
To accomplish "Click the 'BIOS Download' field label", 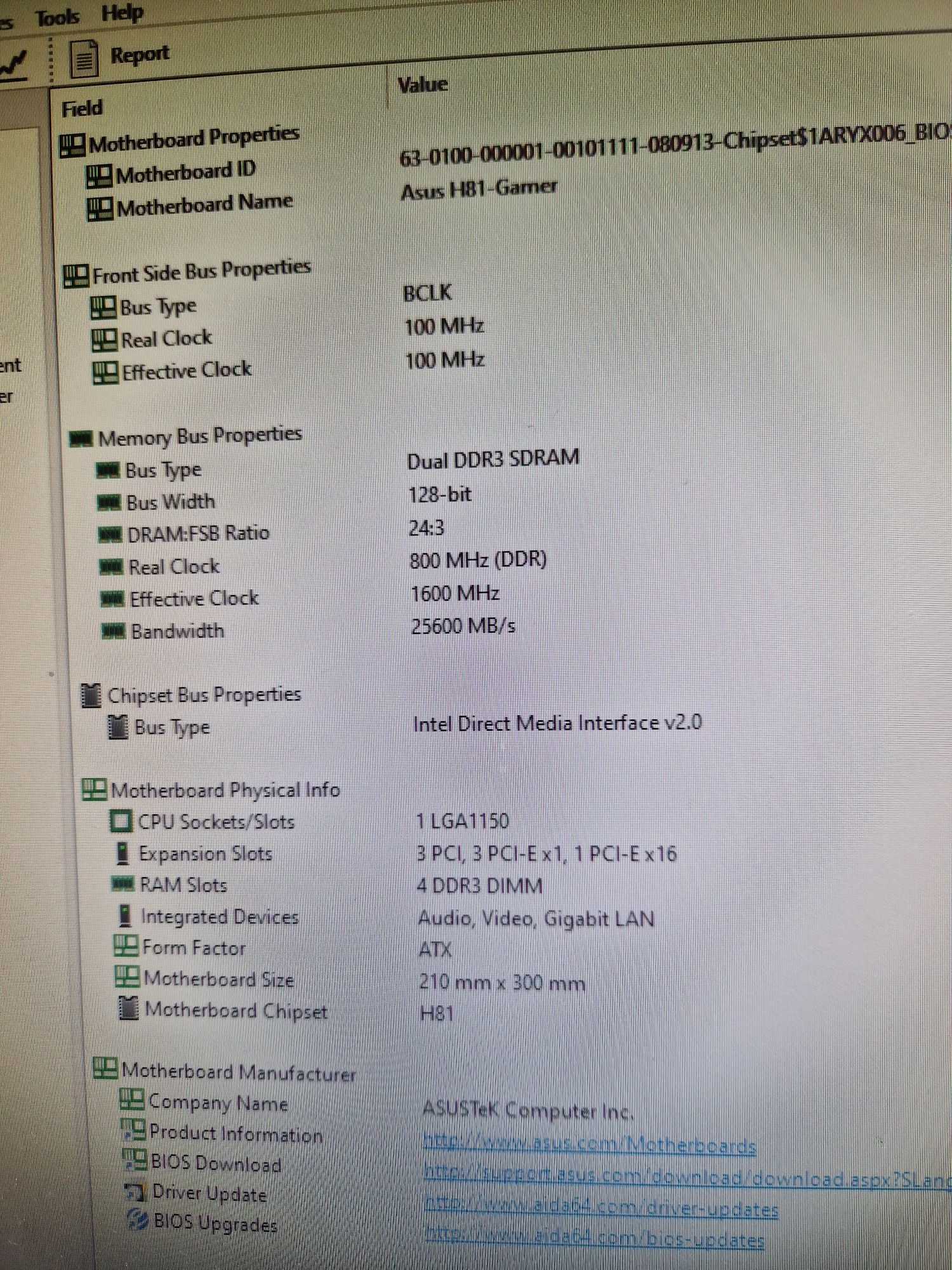I will coord(216,1163).
